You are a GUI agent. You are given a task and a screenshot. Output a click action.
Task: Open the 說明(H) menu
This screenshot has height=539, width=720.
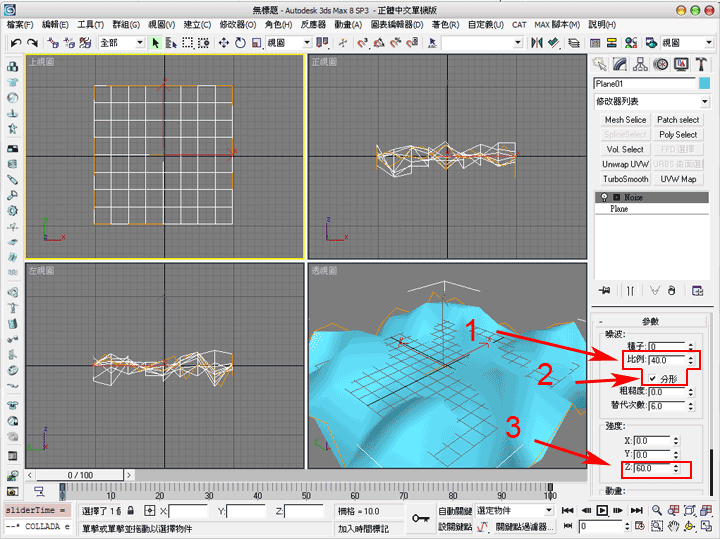click(602, 25)
